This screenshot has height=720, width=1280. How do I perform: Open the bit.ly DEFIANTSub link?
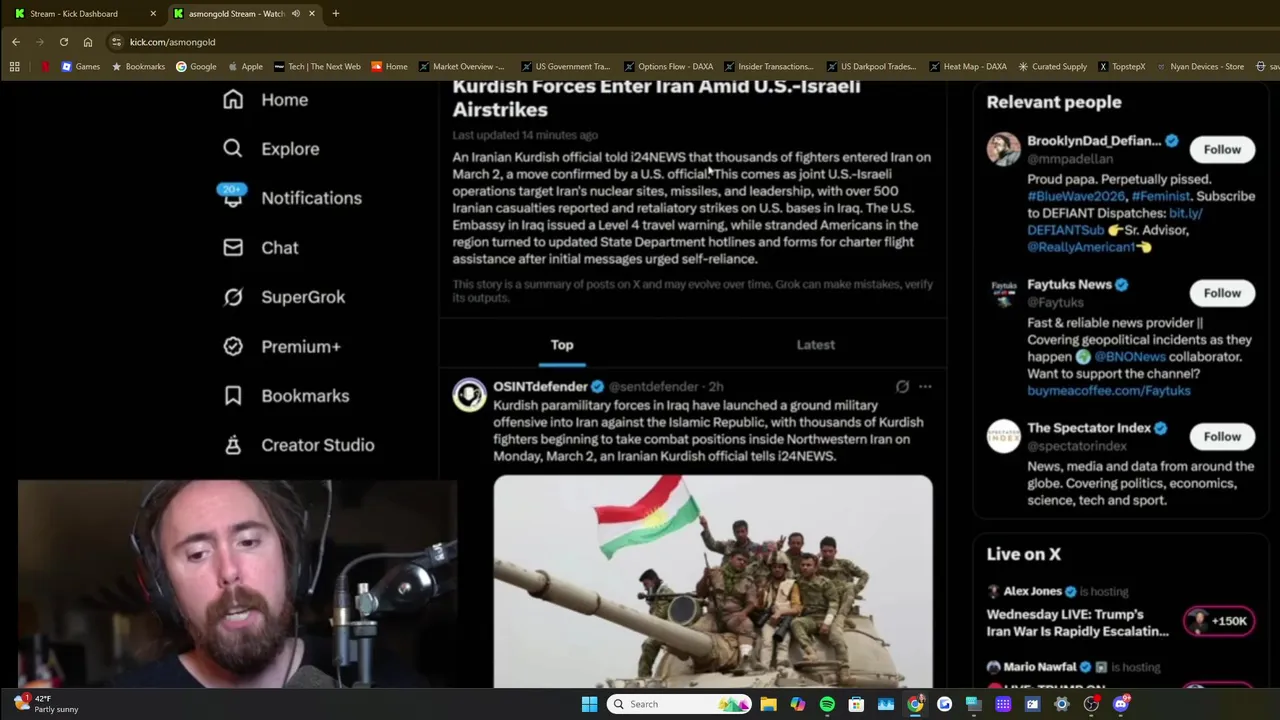pos(1116,221)
